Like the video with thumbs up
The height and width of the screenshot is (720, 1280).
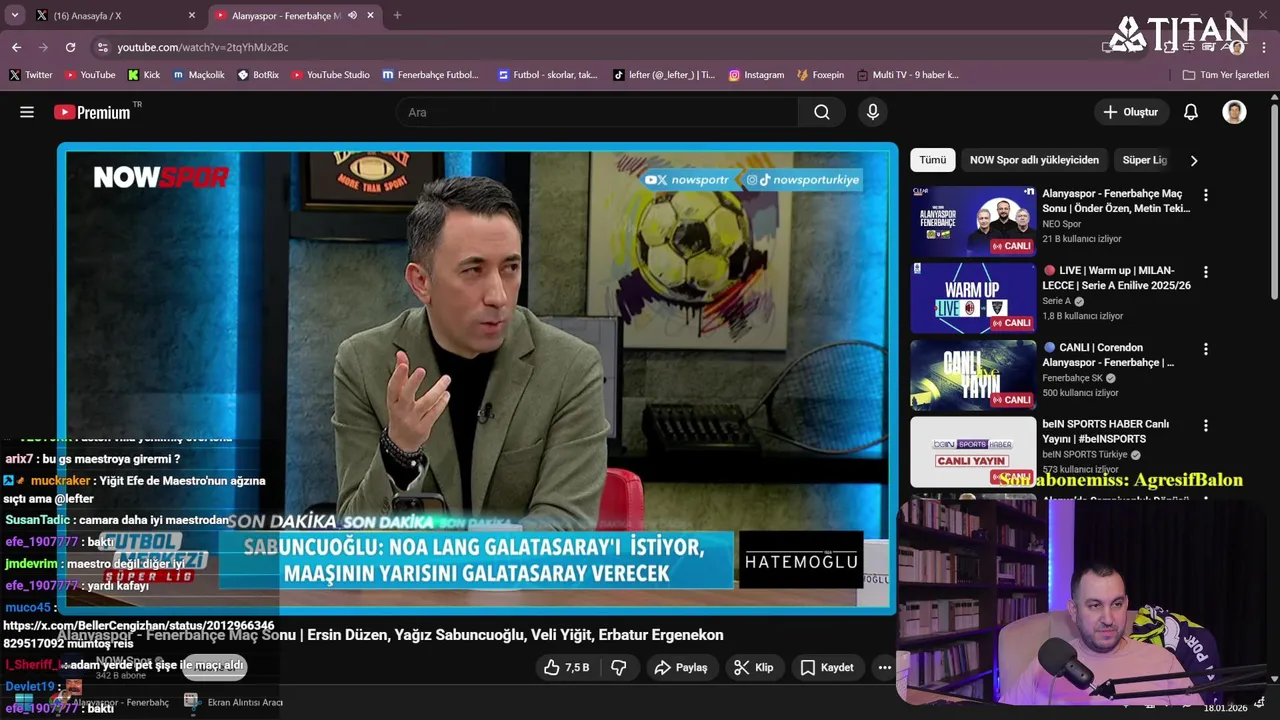566,667
